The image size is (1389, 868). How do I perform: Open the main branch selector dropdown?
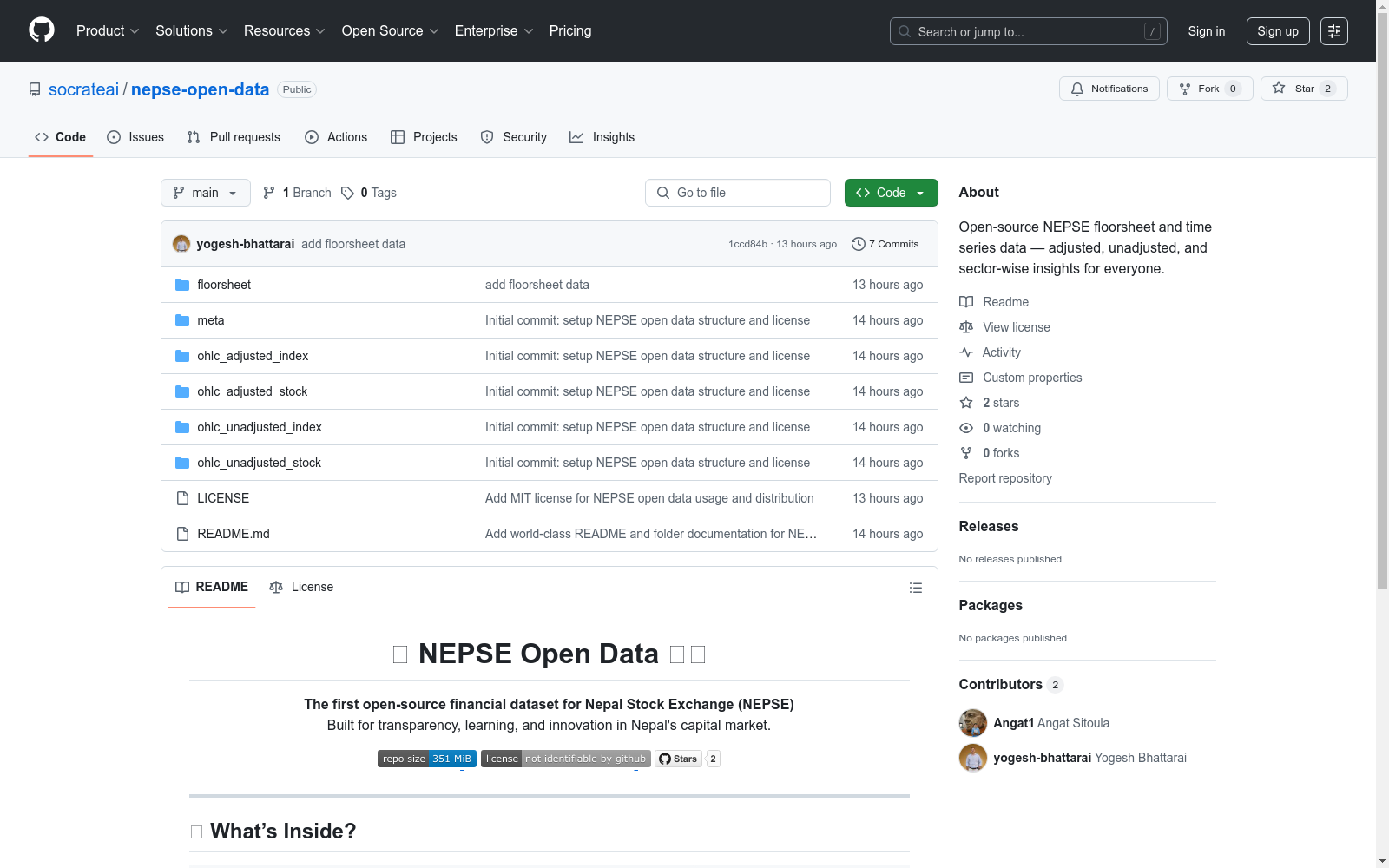click(x=206, y=193)
